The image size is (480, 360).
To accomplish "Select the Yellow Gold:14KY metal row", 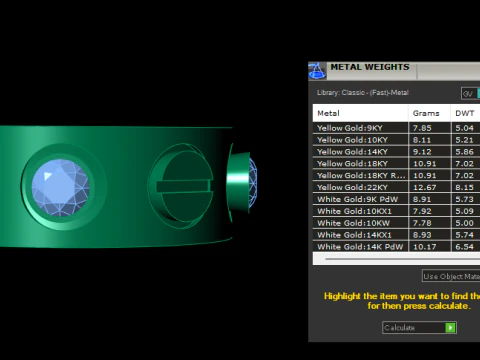I will click(x=396, y=152).
